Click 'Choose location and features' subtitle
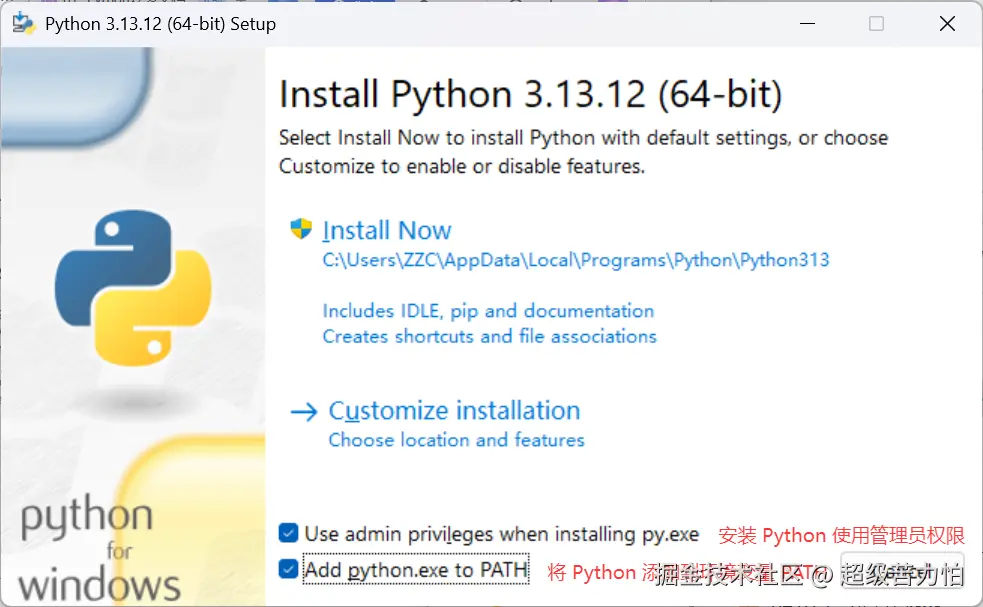 (x=456, y=440)
